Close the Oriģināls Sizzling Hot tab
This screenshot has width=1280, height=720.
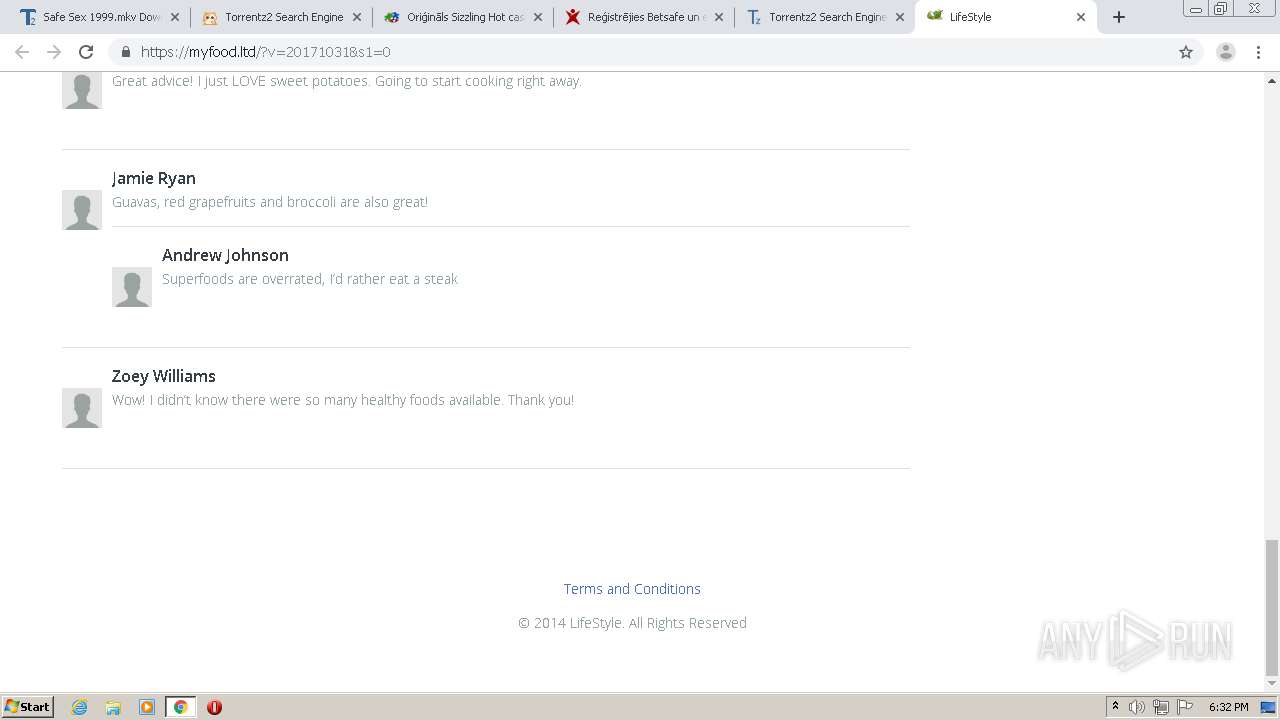[x=538, y=17]
